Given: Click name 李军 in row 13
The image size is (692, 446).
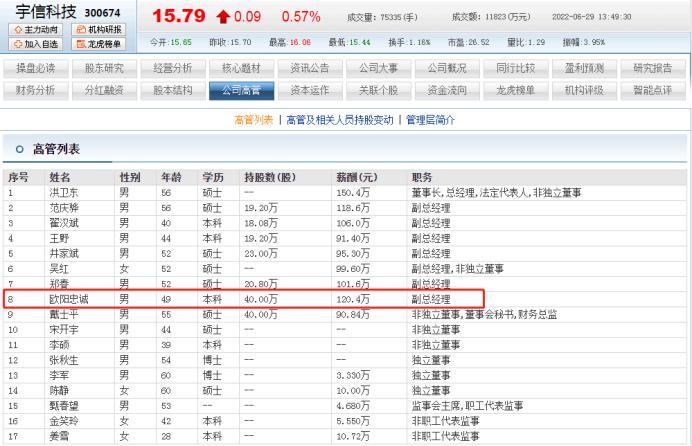Looking at the screenshot, I should [x=59, y=375].
